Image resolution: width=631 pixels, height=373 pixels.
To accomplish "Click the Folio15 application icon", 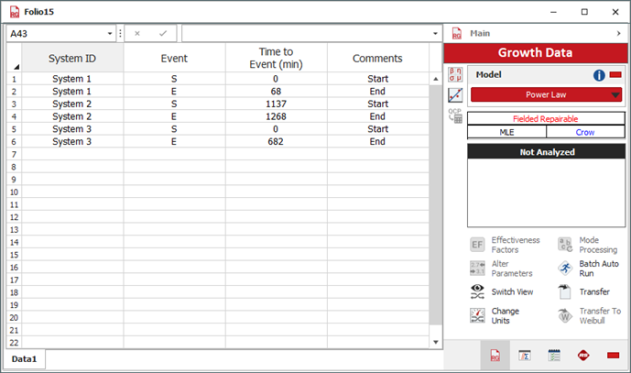I will tap(14, 12).
